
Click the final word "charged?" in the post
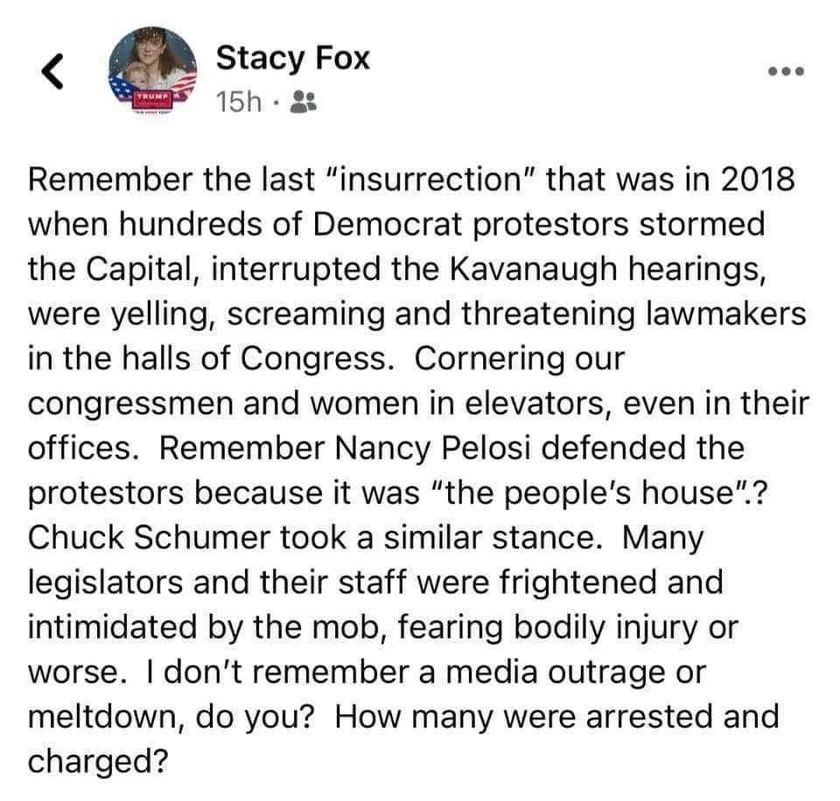pyautogui.click(x=98, y=762)
